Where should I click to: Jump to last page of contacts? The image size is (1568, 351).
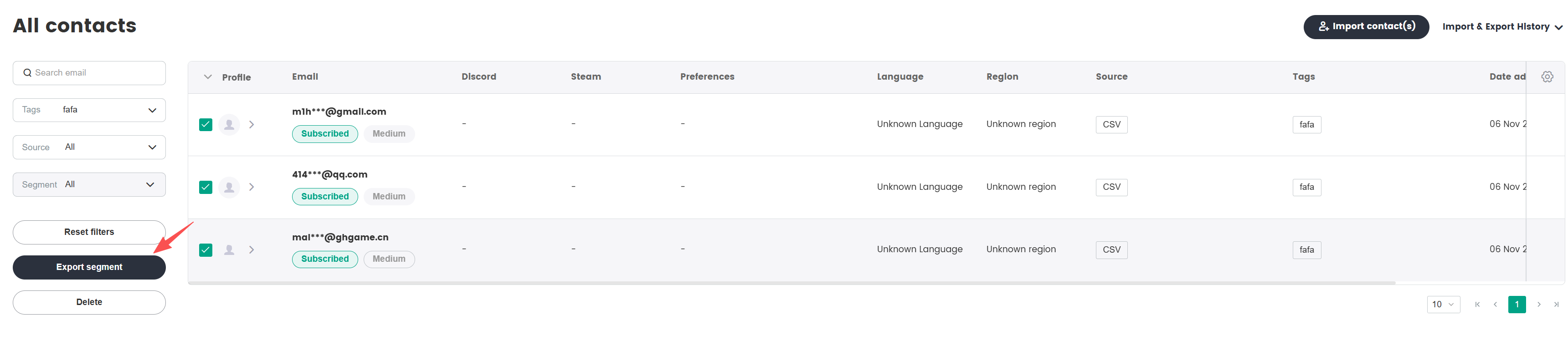click(x=1556, y=304)
